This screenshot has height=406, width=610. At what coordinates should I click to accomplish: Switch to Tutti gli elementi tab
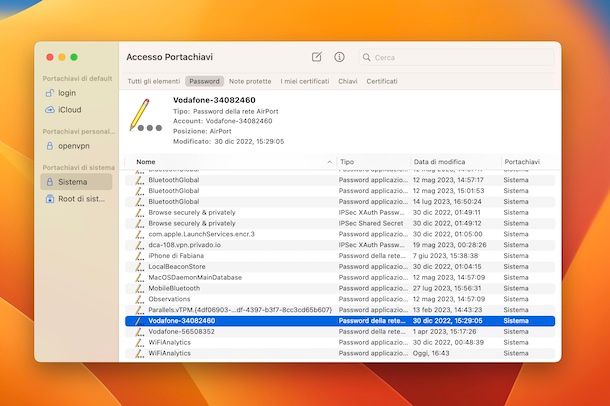[x=154, y=81]
